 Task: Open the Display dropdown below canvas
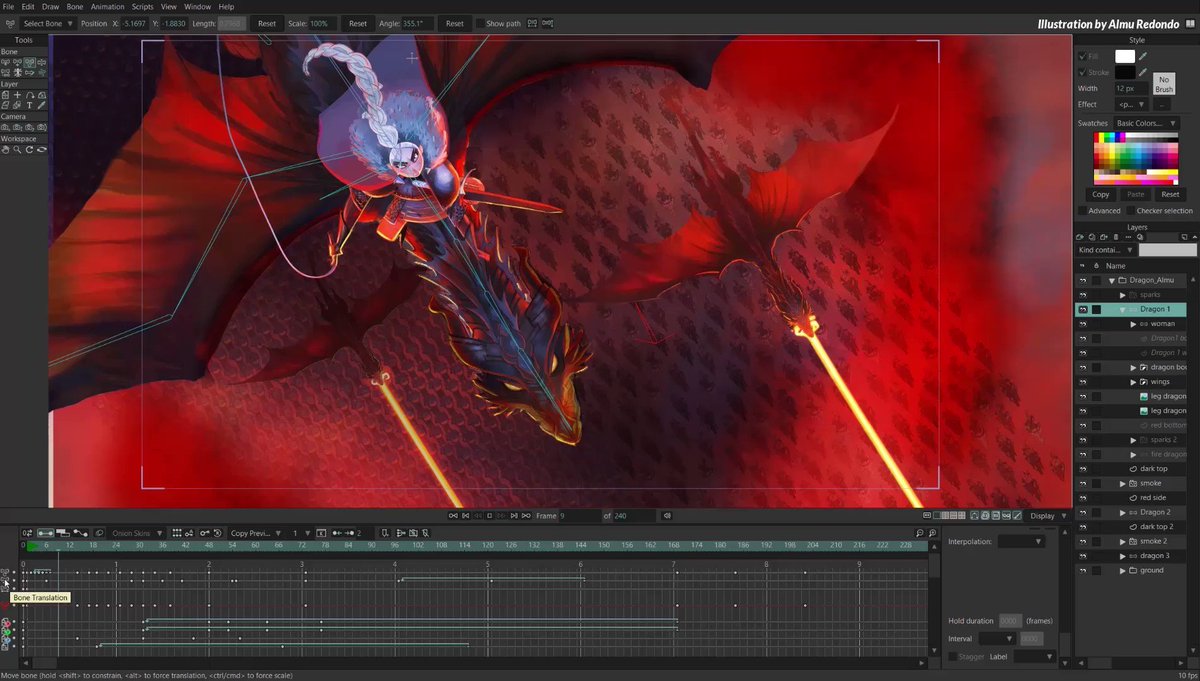click(x=1048, y=516)
